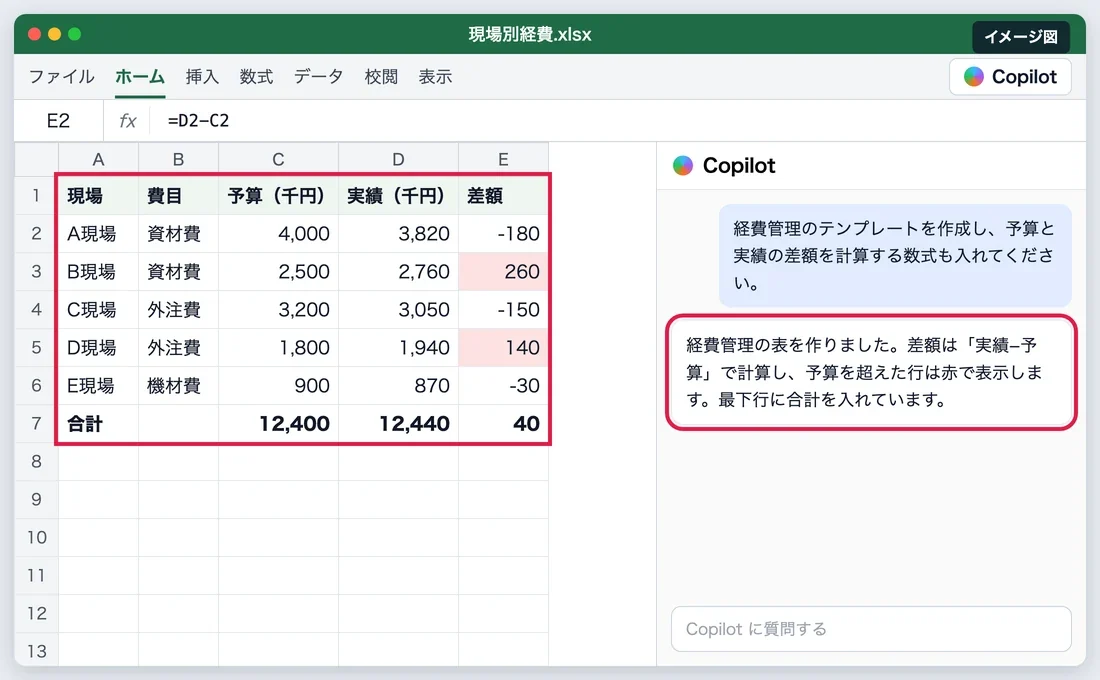Open the データ tab

tap(318, 76)
